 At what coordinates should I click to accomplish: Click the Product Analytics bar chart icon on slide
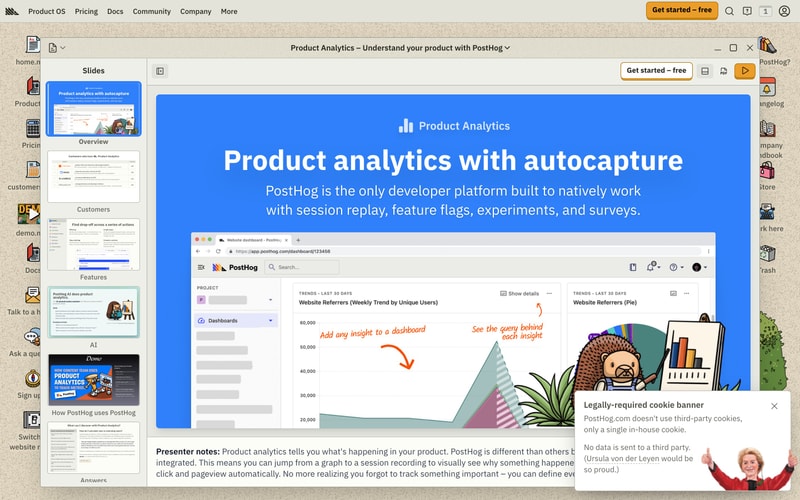point(406,126)
